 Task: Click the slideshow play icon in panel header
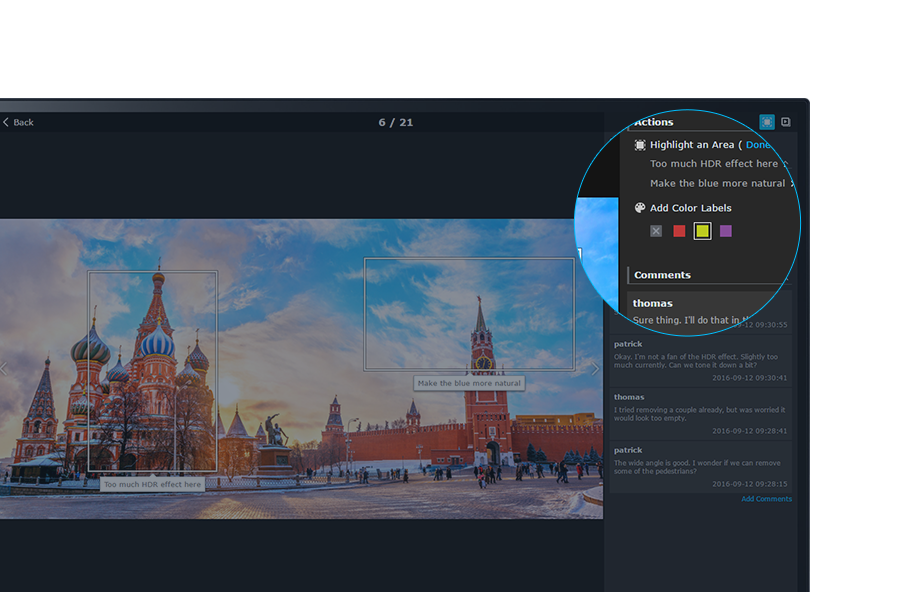(x=786, y=122)
